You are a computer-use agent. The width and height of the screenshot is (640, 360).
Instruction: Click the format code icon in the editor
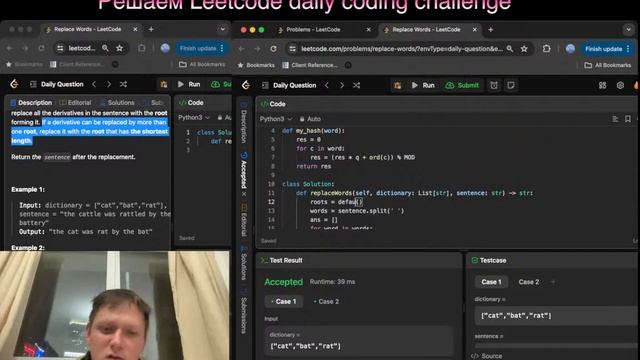615,119
